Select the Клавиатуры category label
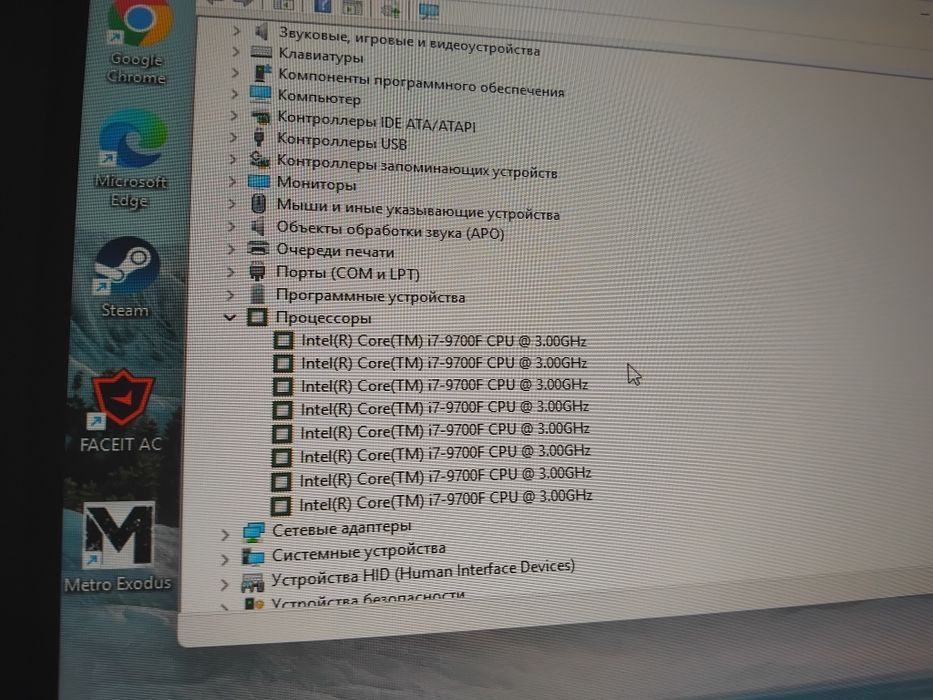 pos(321,55)
